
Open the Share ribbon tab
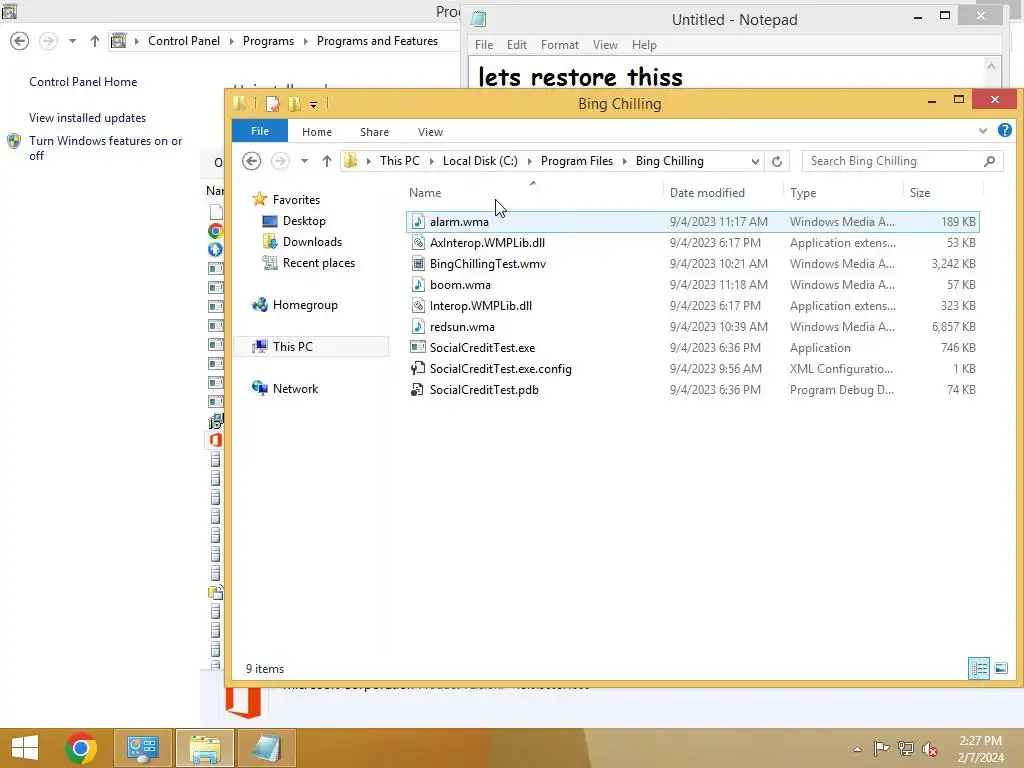pos(374,132)
